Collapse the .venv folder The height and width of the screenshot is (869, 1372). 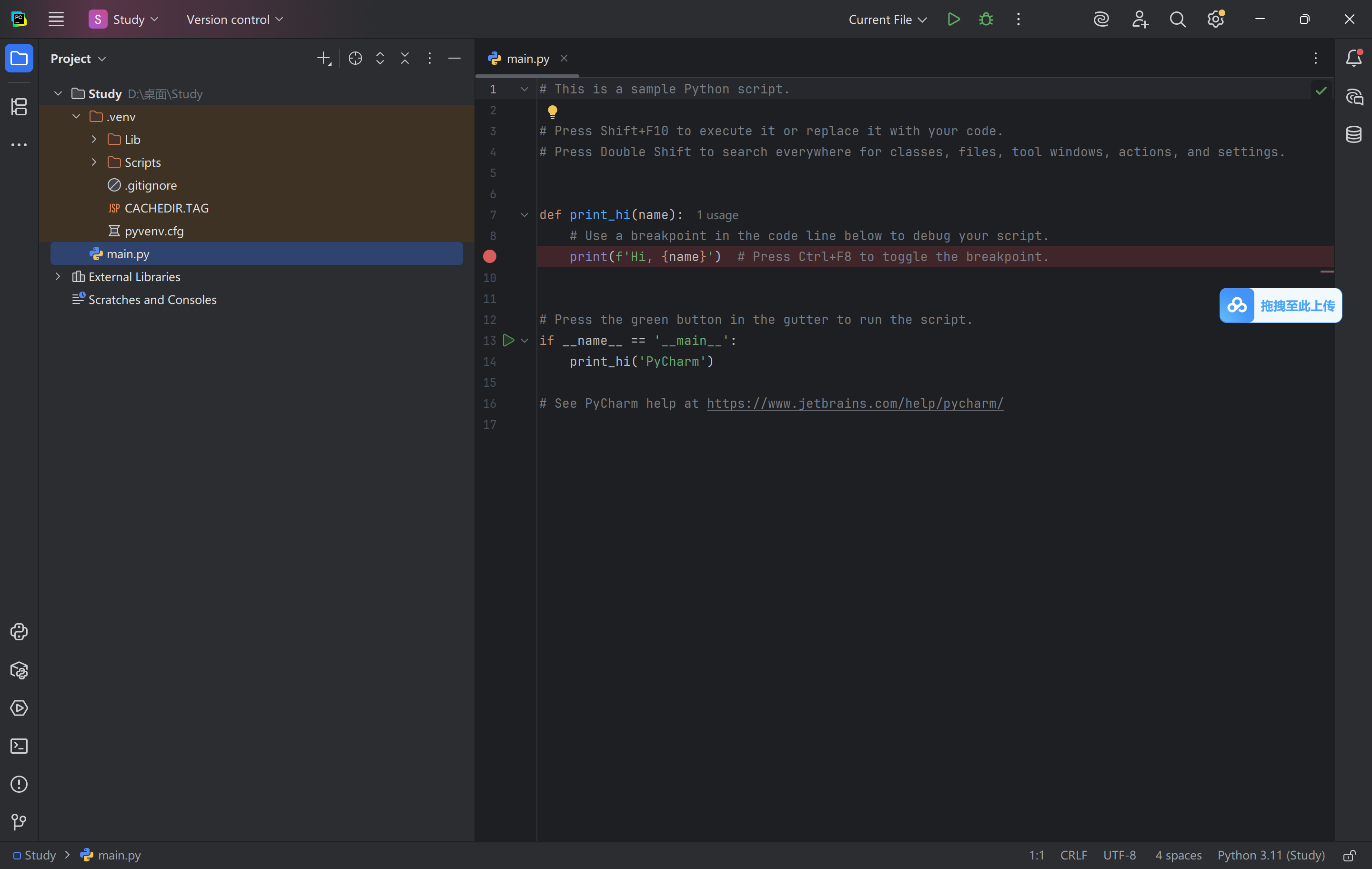[x=76, y=116]
